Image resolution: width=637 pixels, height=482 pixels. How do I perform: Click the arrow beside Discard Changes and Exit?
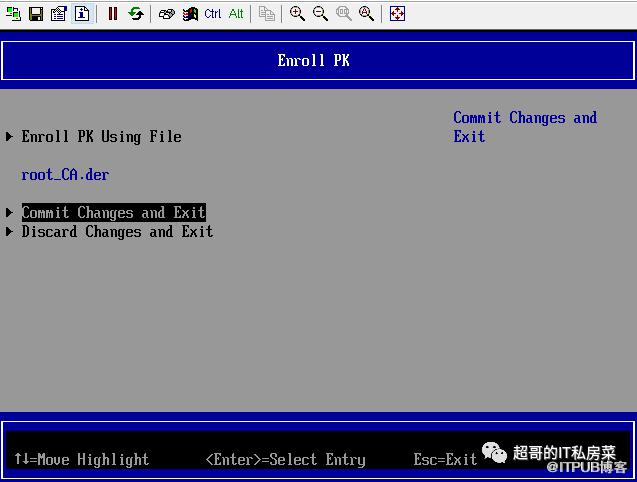pyautogui.click(x=10, y=232)
